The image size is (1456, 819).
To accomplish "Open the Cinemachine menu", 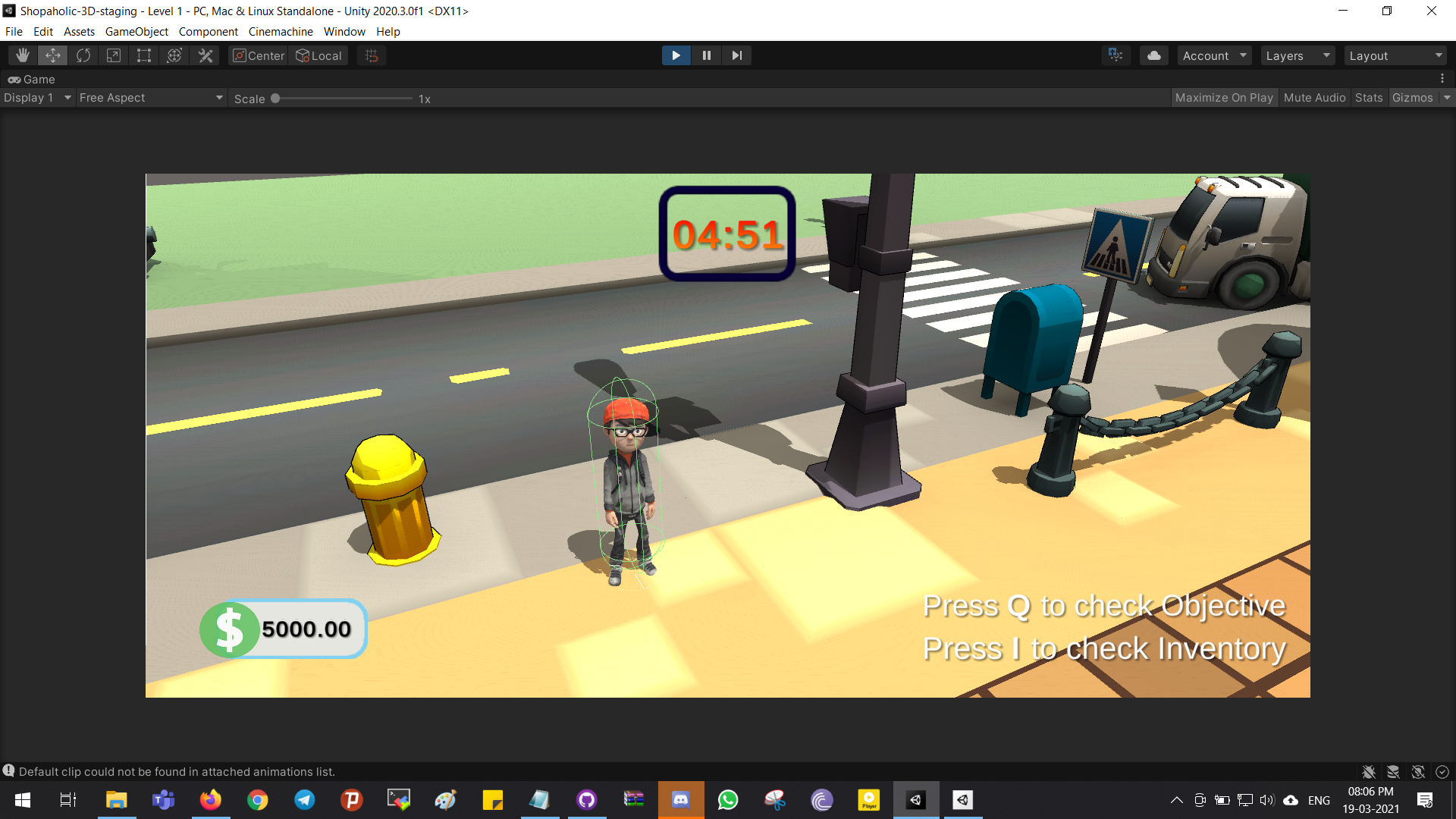I will [281, 32].
